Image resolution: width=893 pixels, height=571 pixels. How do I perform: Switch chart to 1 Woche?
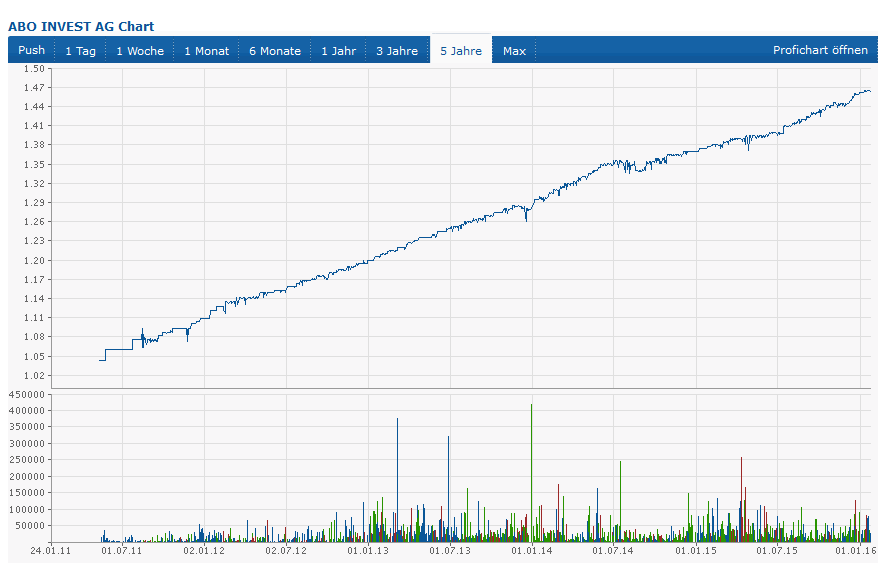coord(140,51)
